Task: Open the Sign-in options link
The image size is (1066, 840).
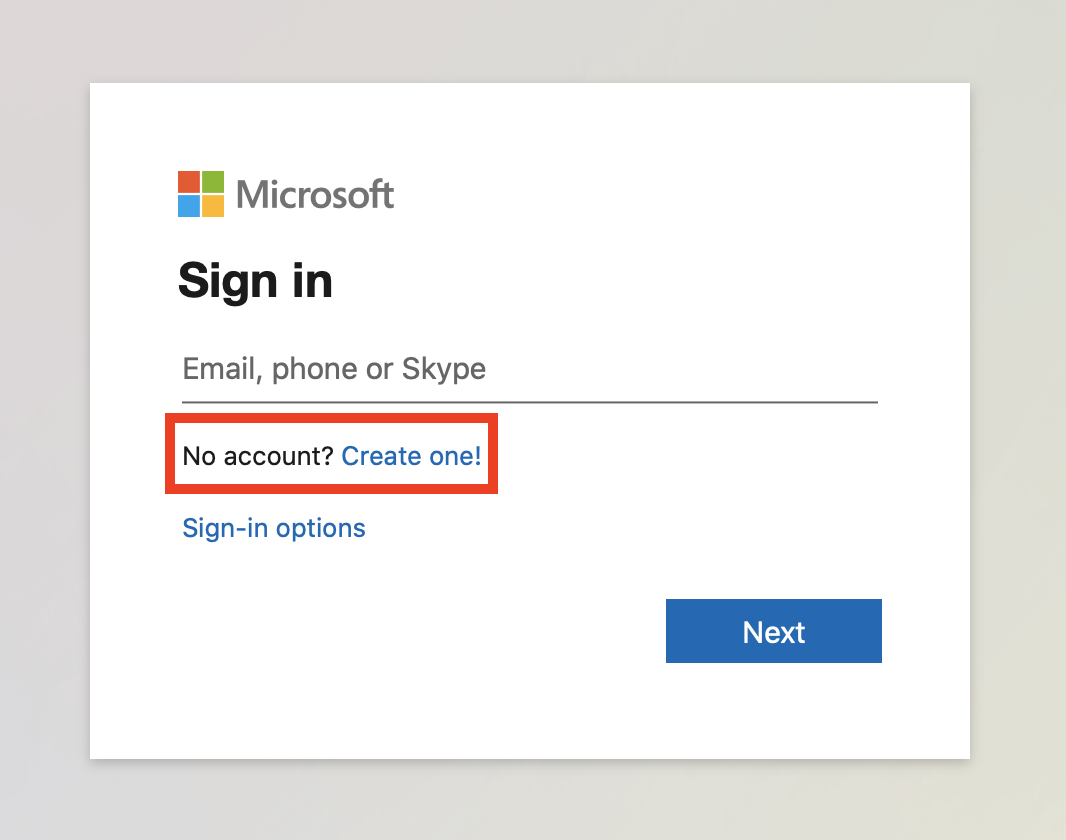Action: (x=274, y=528)
